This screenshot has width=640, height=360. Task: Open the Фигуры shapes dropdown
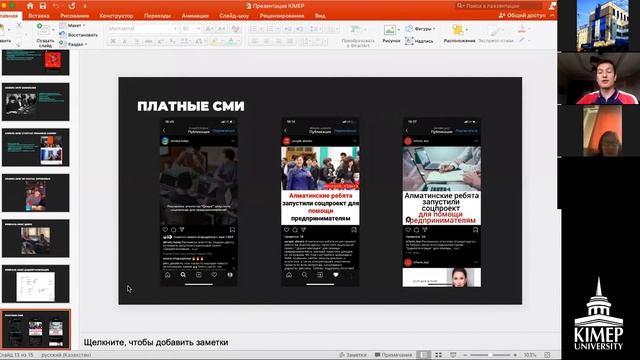click(420, 29)
